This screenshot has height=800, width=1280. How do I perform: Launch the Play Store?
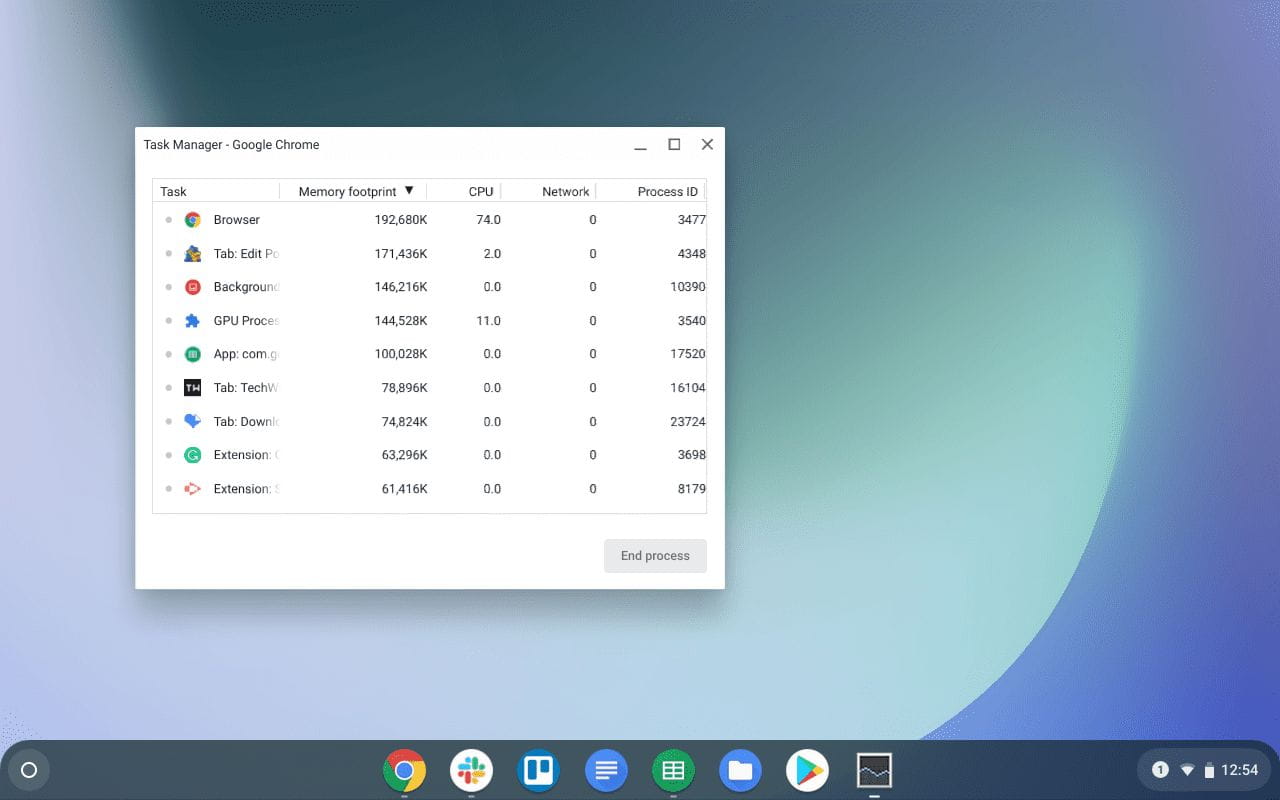click(x=806, y=770)
